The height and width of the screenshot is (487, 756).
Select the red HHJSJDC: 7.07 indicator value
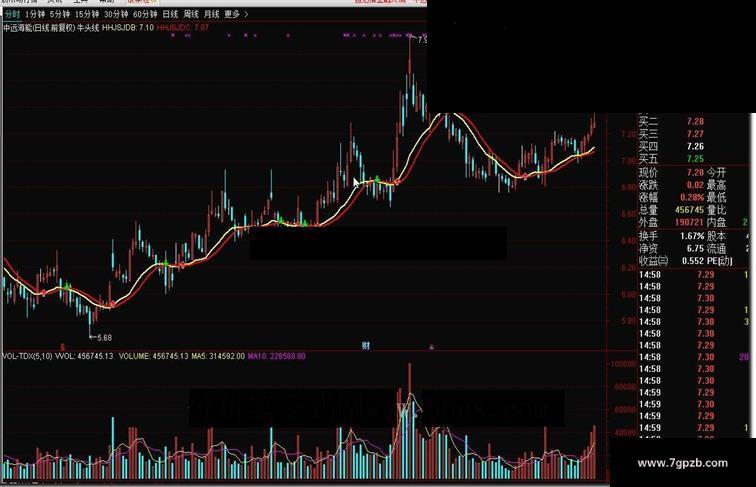(x=183, y=27)
